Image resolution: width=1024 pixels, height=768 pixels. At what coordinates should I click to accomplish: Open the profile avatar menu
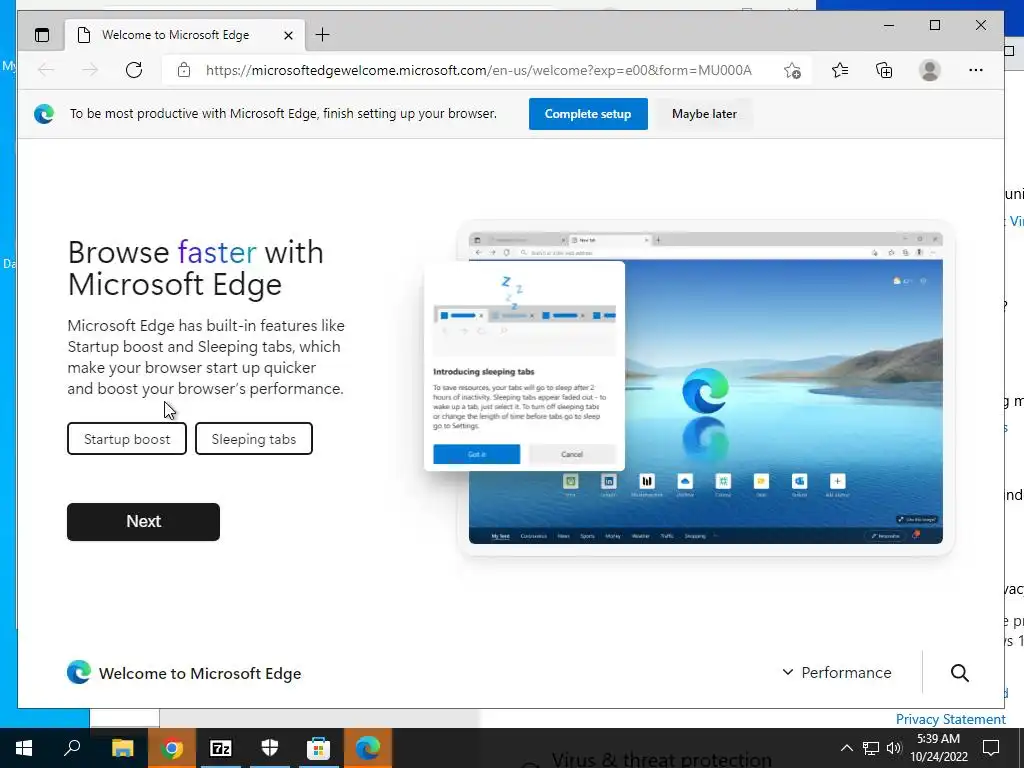929,70
